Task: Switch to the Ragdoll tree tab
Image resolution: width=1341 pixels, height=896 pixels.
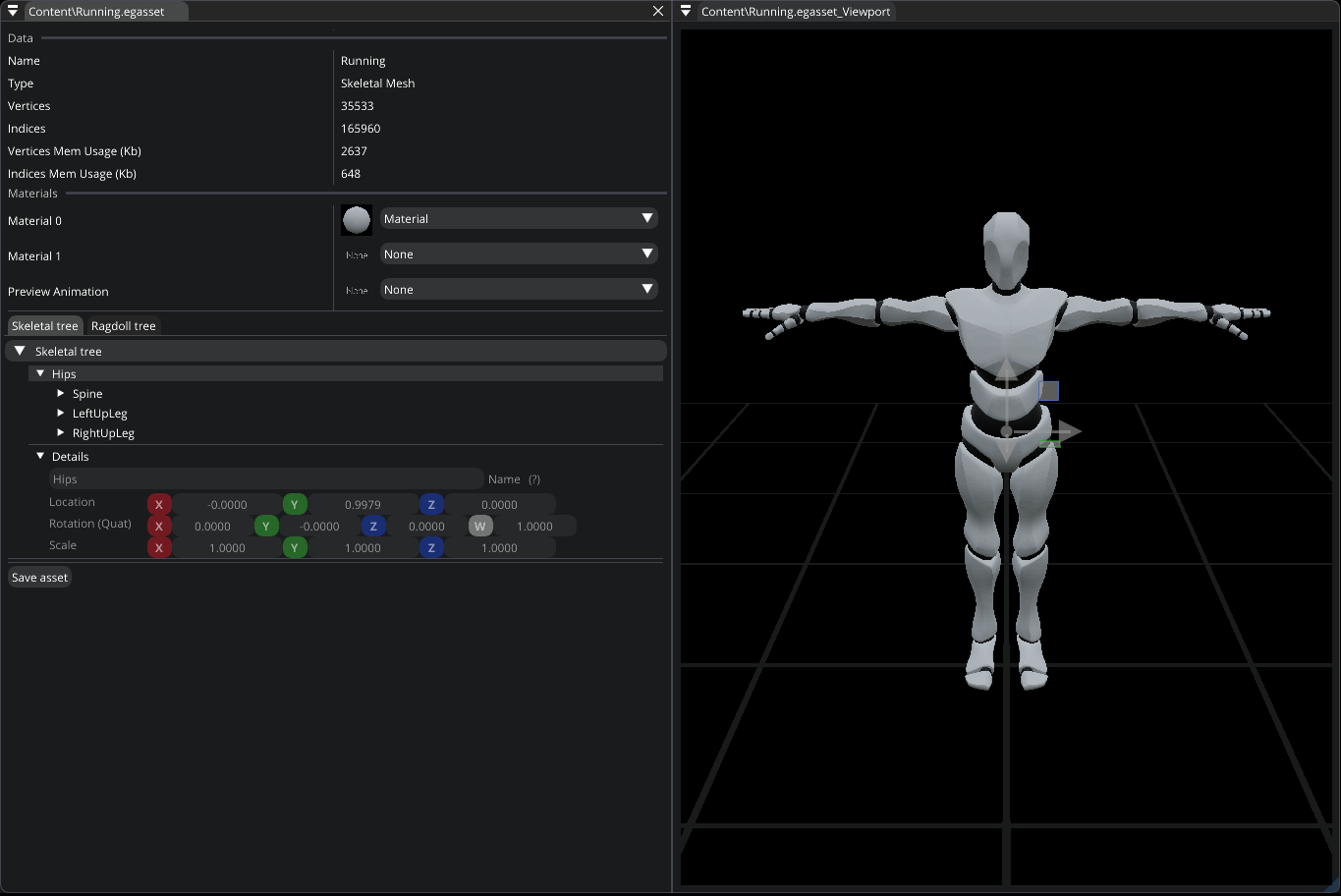Action: pos(124,326)
